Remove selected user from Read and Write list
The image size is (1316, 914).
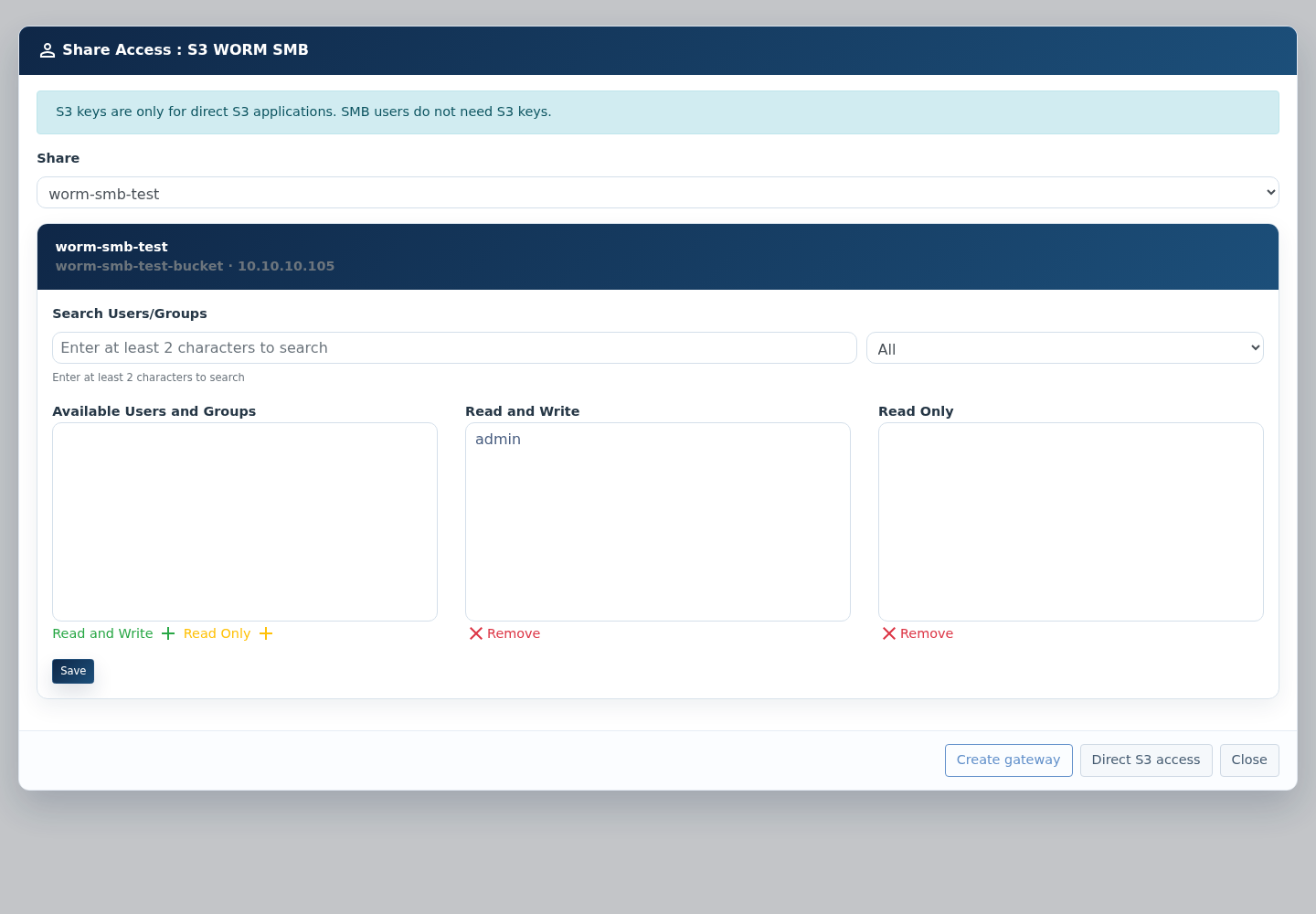click(x=514, y=633)
